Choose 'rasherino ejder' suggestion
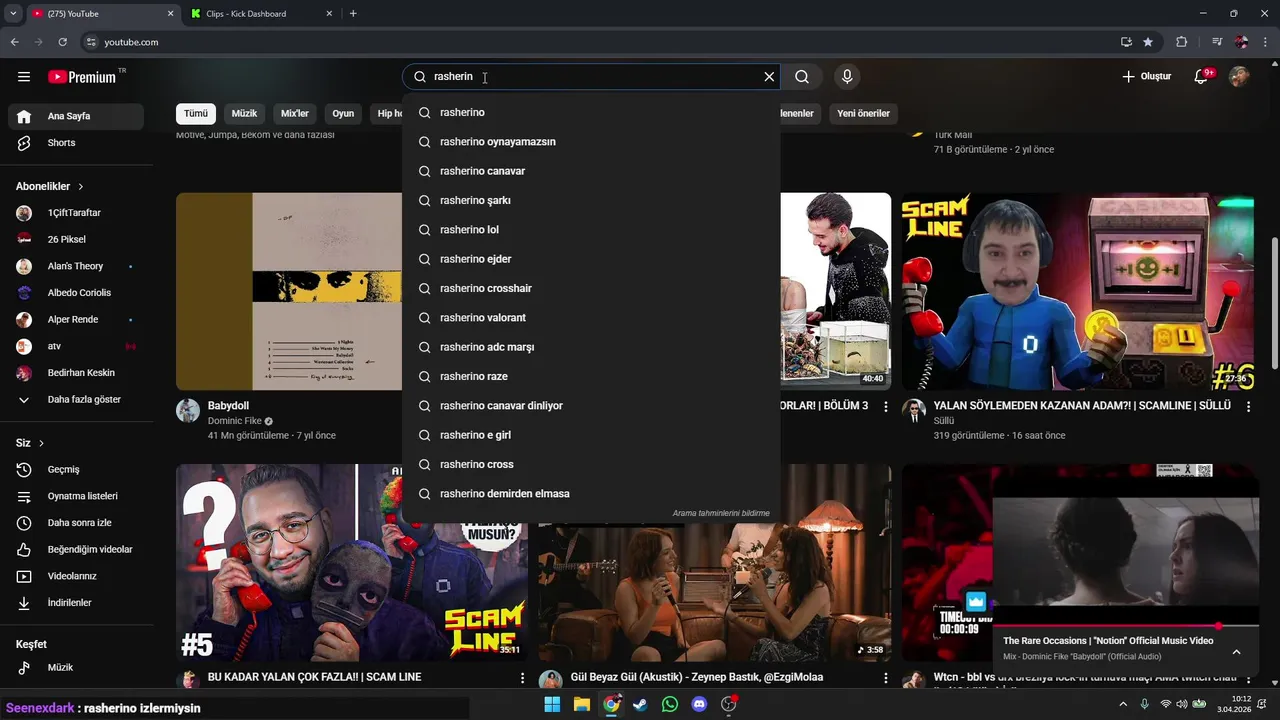Image resolution: width=1280 pixels, height=720 pixels. tap(591, 259)
